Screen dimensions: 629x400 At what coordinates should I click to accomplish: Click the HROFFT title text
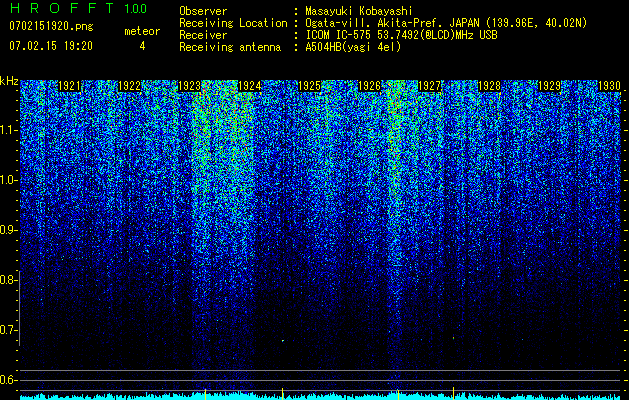62,8
